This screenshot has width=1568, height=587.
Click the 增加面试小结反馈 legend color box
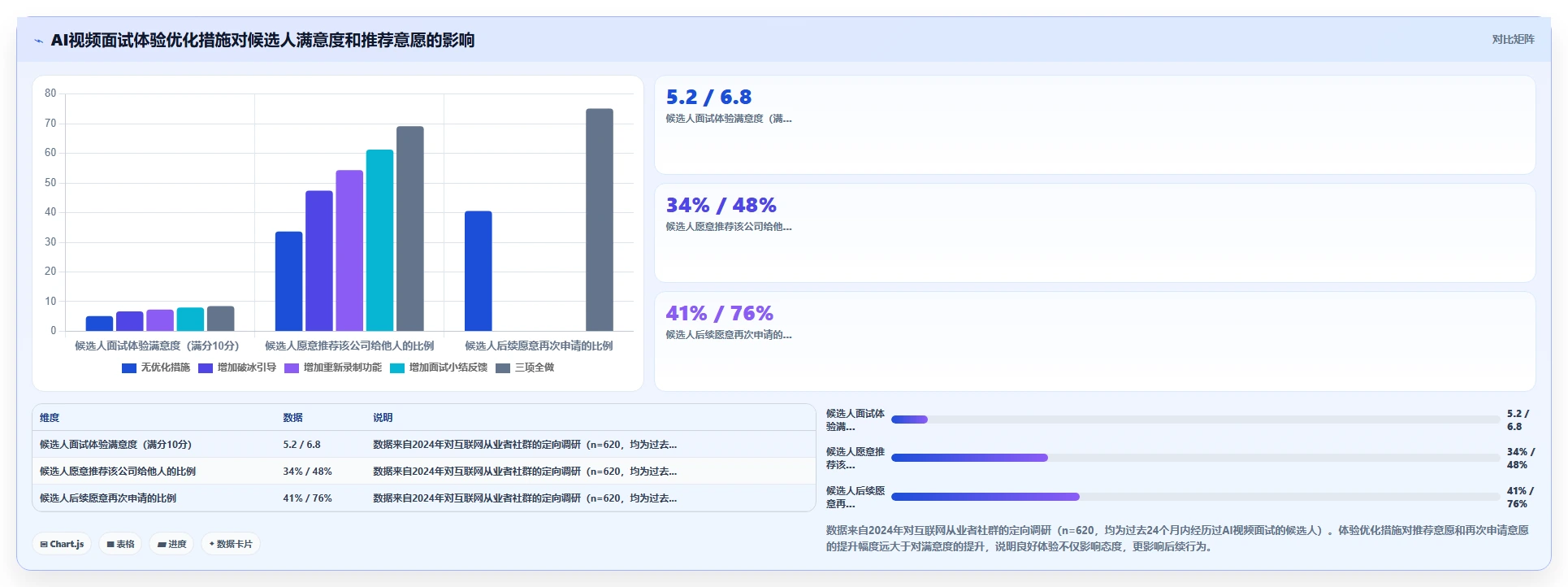[x=396, y=368]
